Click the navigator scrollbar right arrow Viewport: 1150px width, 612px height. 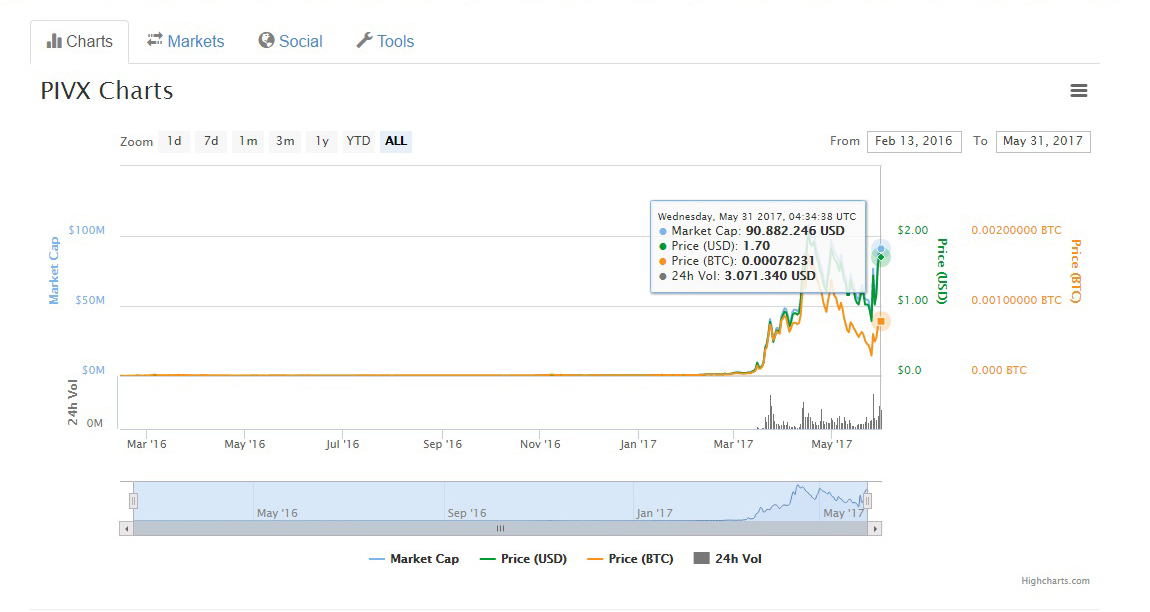(874, 528)
